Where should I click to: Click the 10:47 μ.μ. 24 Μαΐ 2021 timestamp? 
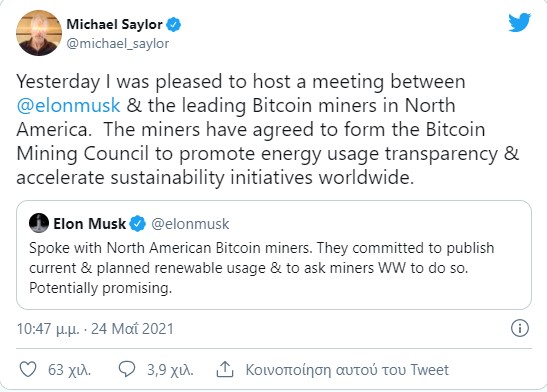95,329
